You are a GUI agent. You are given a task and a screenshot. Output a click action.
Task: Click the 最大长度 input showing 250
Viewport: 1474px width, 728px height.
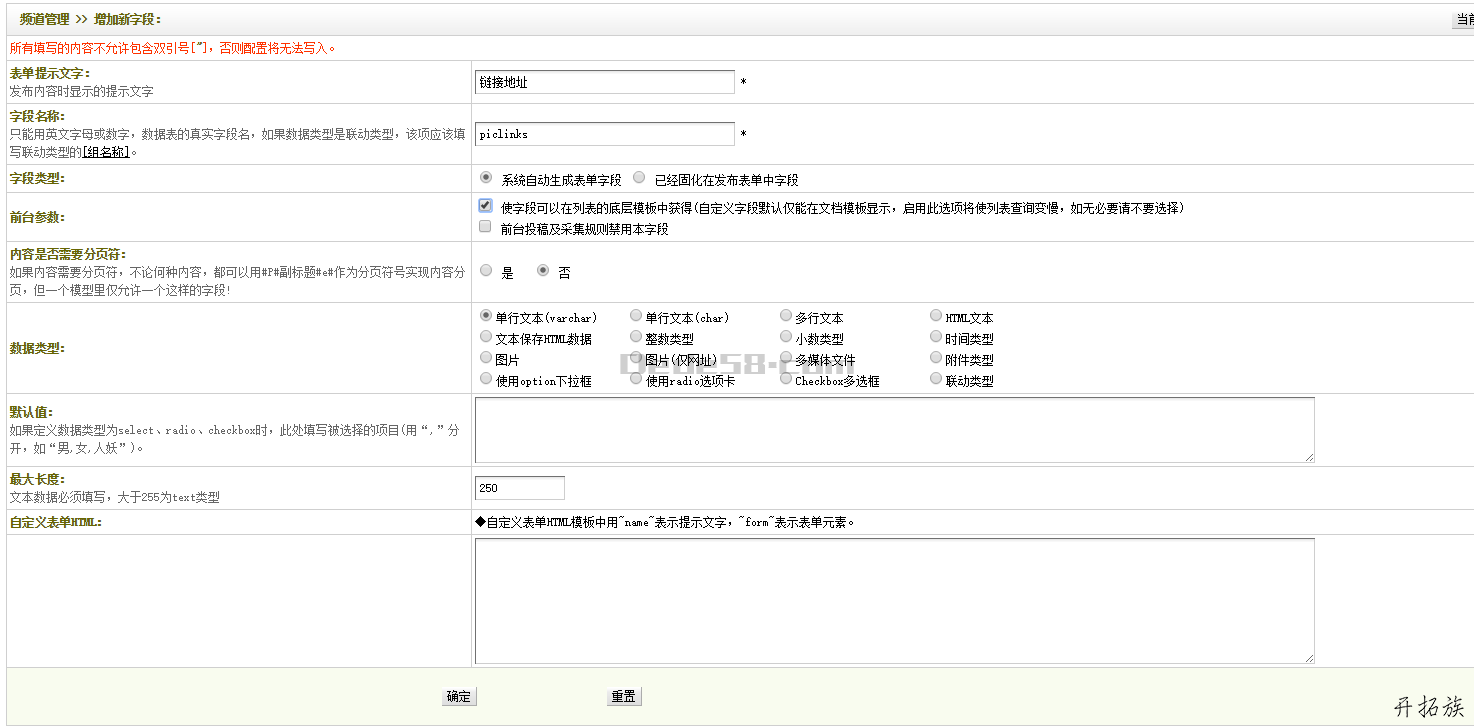520,488
